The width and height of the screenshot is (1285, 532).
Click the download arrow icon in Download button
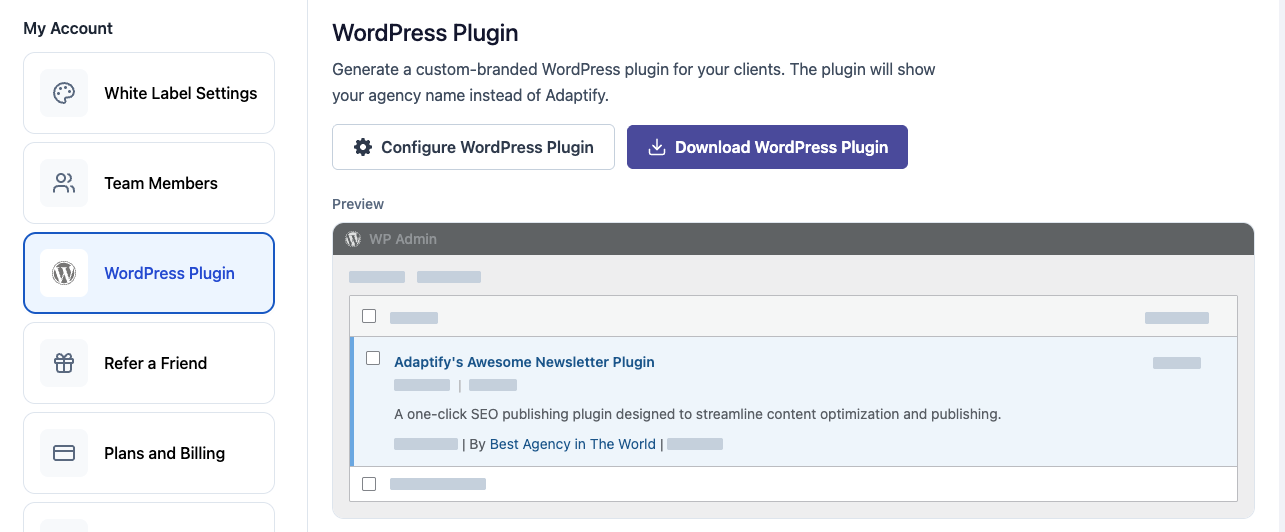coord(657,147)
